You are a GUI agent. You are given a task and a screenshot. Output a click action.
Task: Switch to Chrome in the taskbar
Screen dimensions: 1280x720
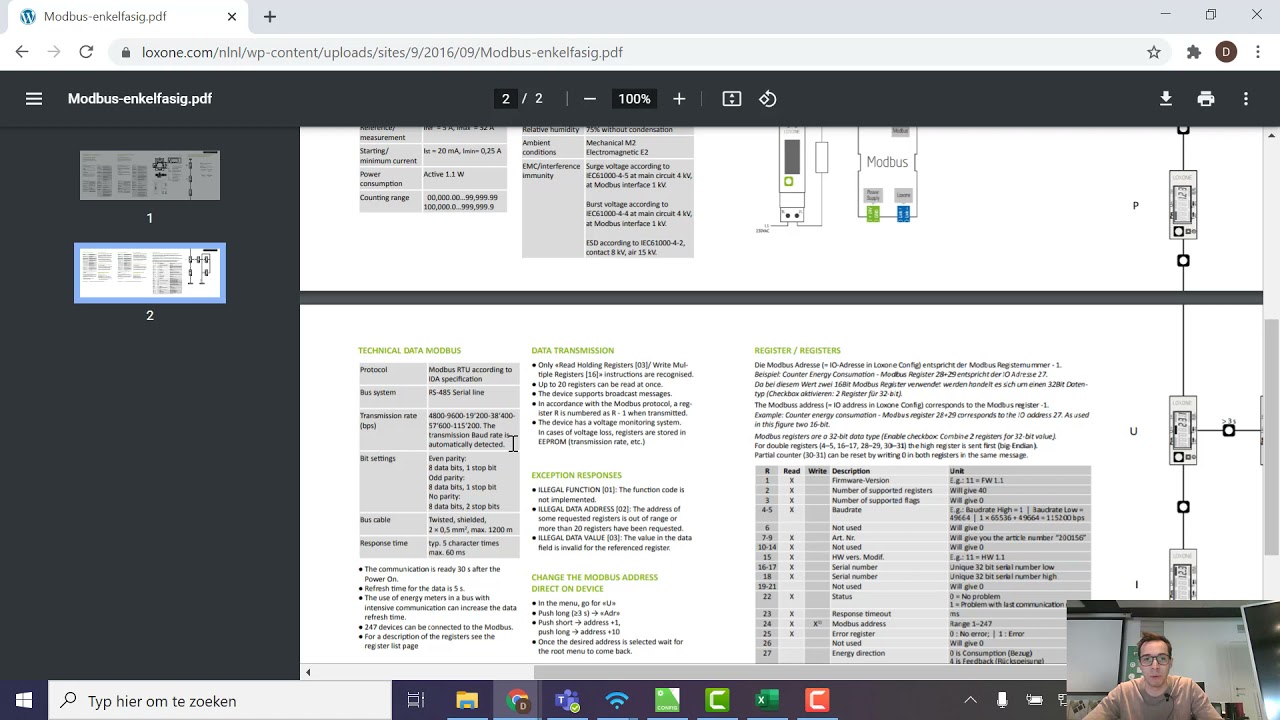[517, 700]
